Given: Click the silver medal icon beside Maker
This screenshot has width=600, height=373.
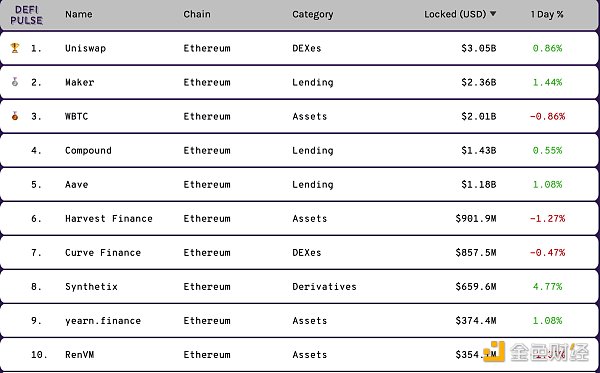Looking at the screenshot, I should click(15, 82).
